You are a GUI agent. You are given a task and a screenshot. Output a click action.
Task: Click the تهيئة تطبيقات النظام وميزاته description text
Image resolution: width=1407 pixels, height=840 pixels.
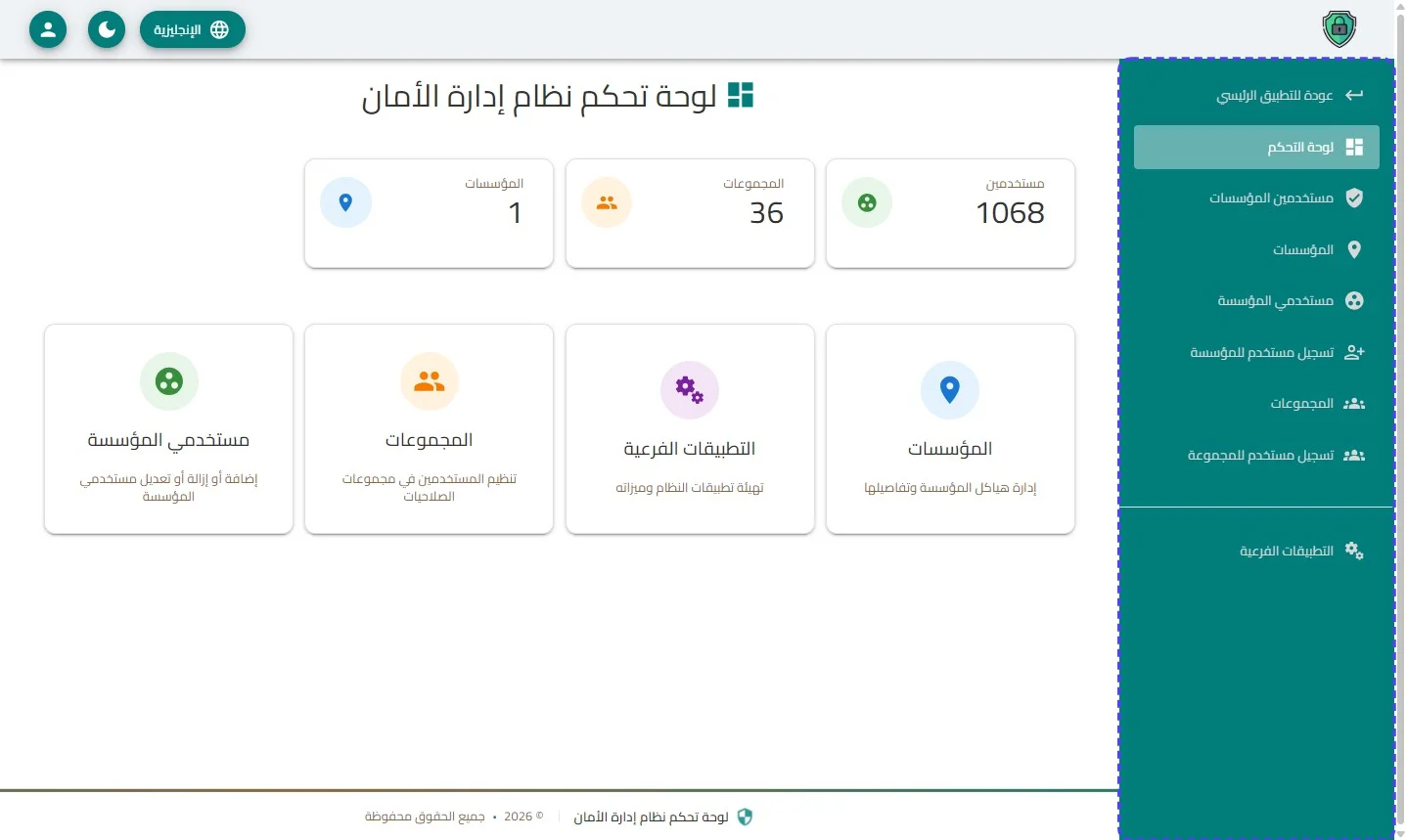(x=690, y=488)
